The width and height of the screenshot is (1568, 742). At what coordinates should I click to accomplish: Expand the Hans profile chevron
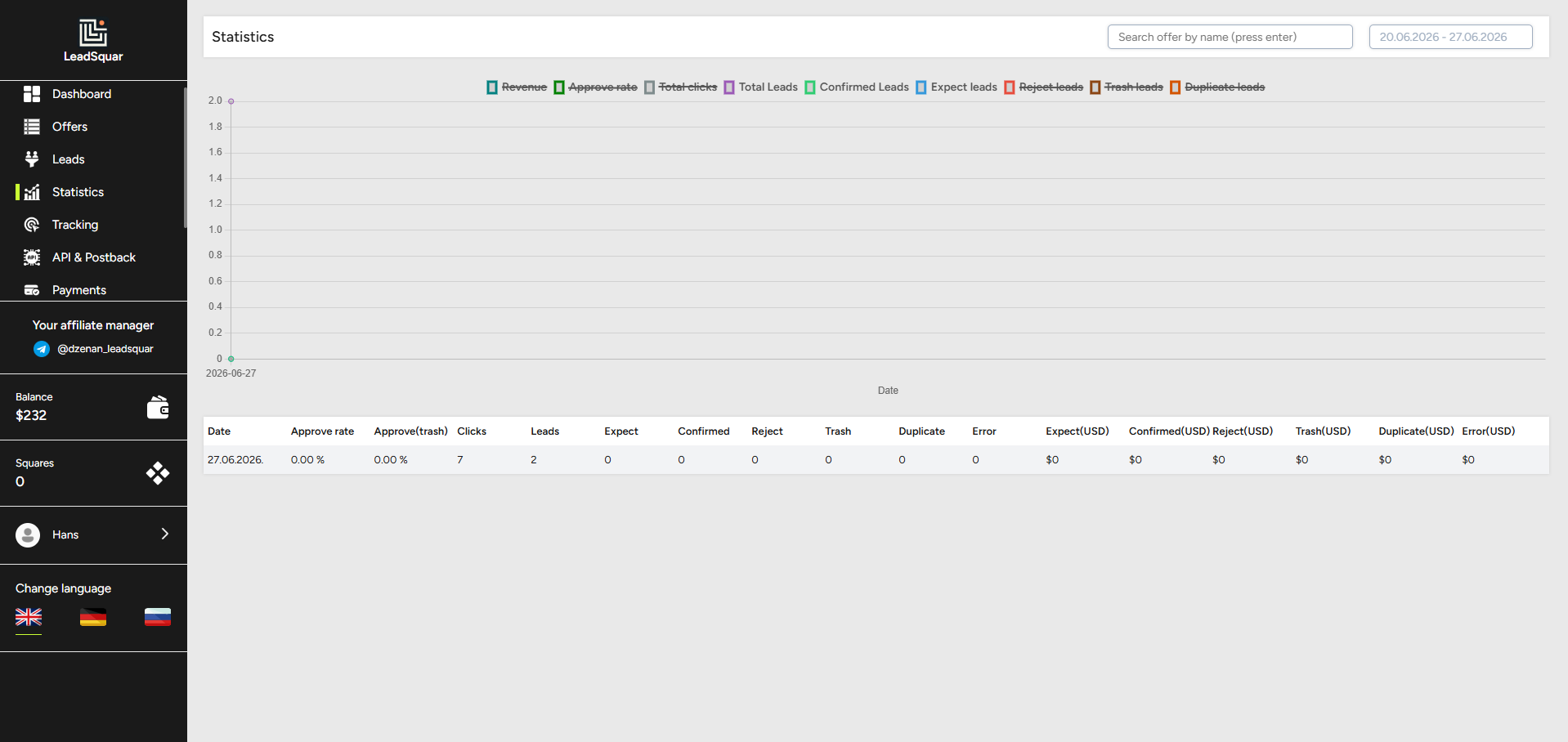point(165,534)
